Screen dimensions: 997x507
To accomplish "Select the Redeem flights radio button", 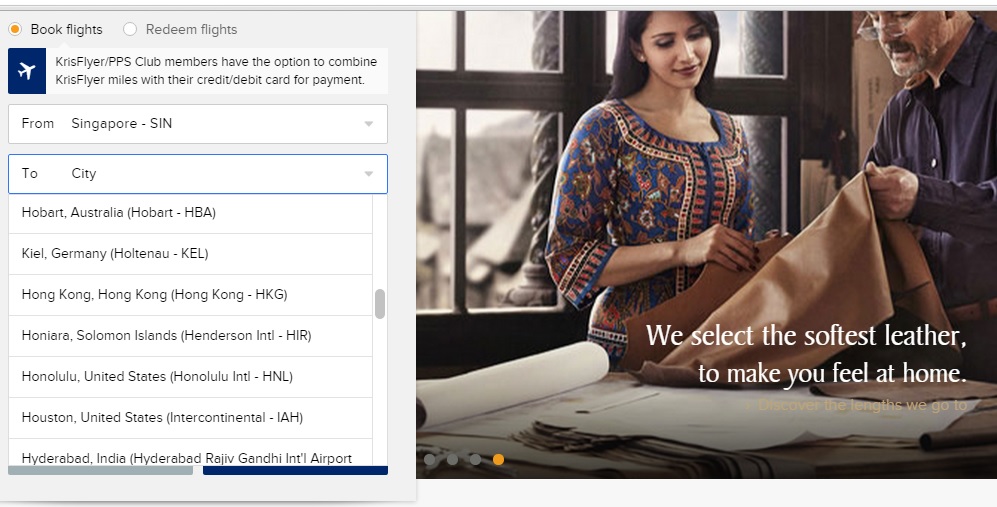I will click(130, 29).
